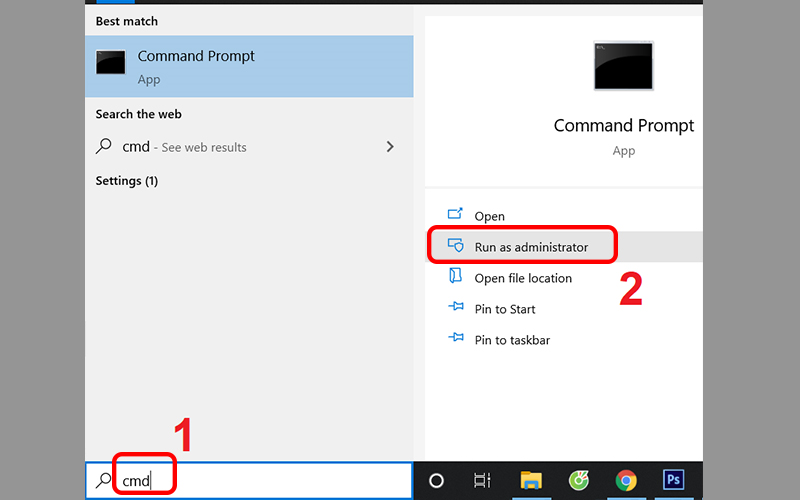Open the Coc Coc browser taskbar icon
The image size is (800, 500).
click(578, 480)
